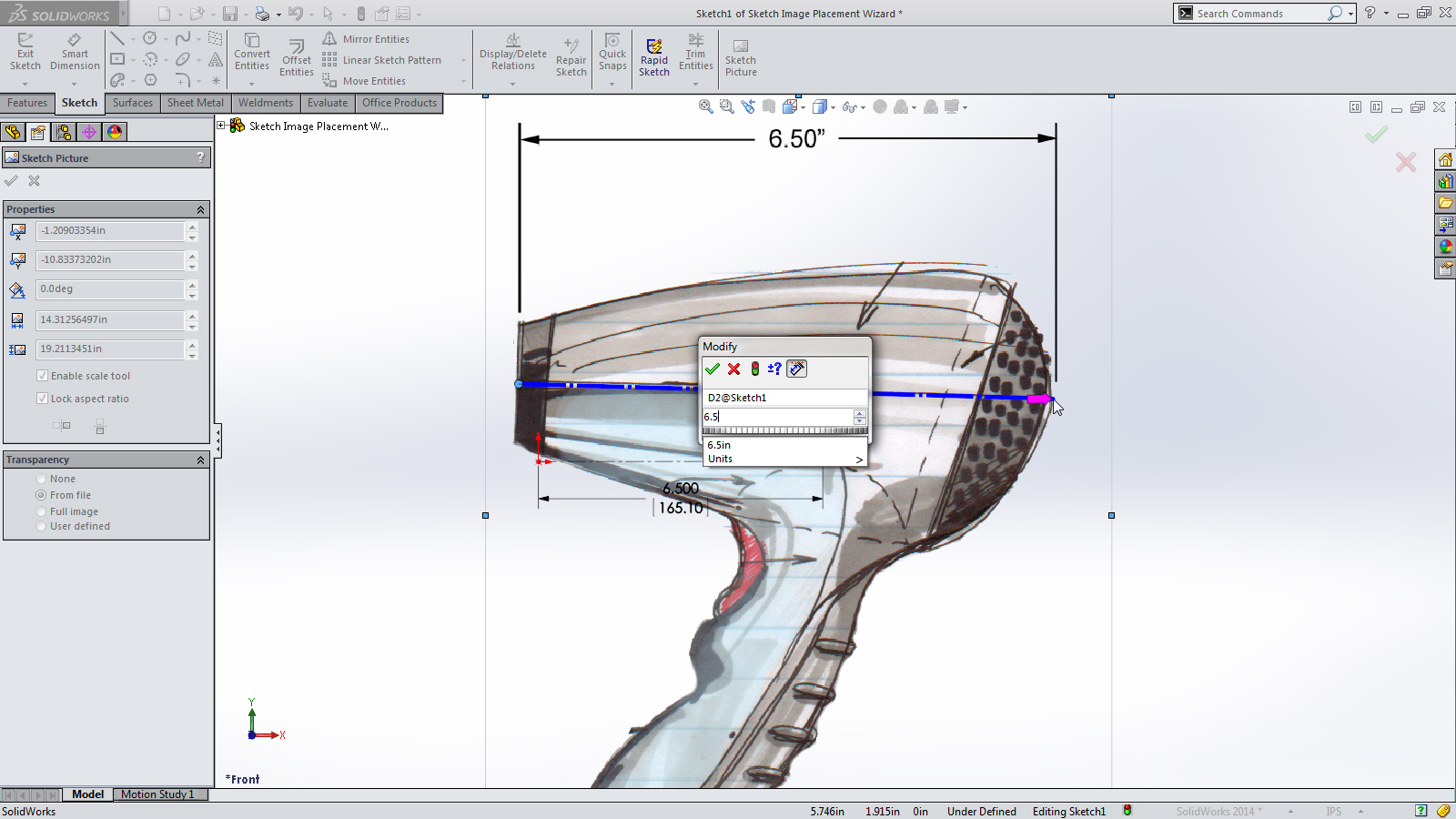Confirm dimension with green checkmark in Modify dialog

[x=713, y=369]
